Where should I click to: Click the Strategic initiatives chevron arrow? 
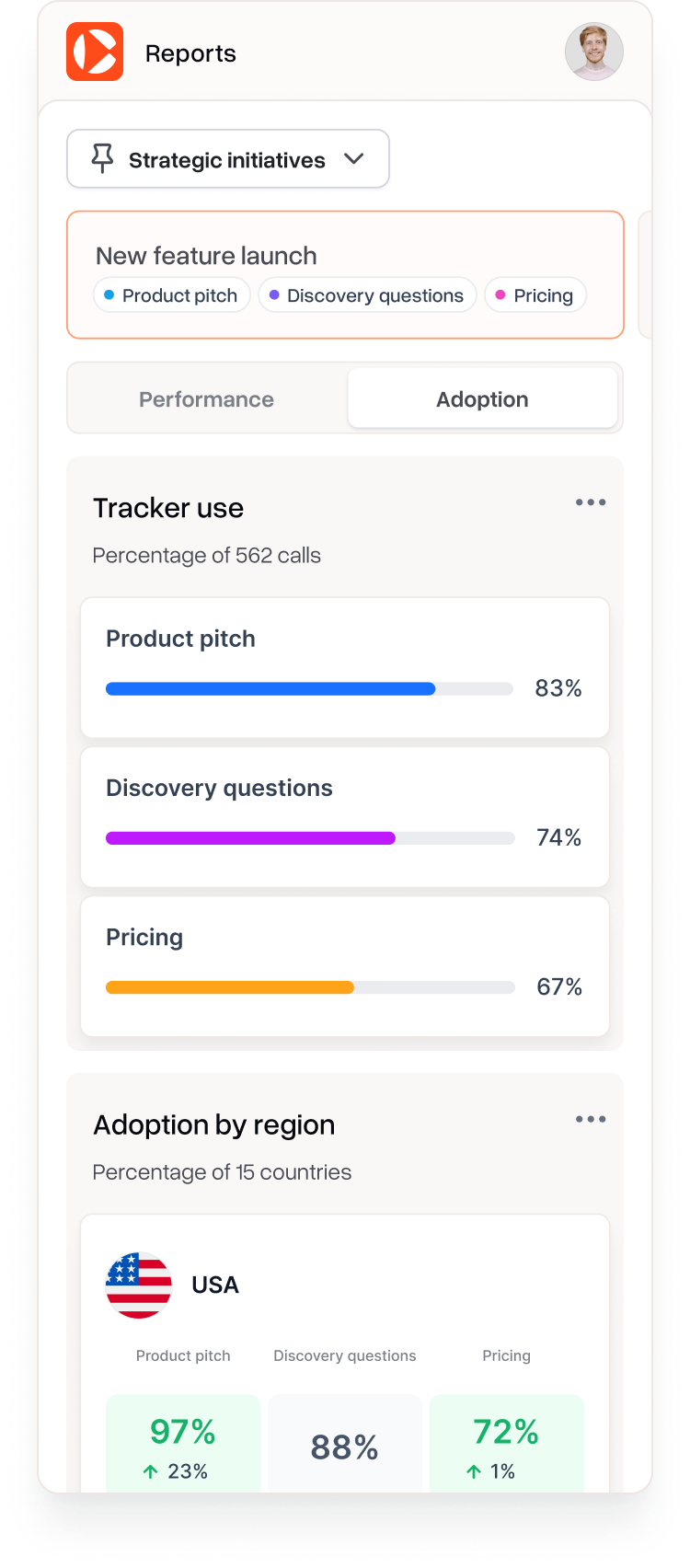354,158
